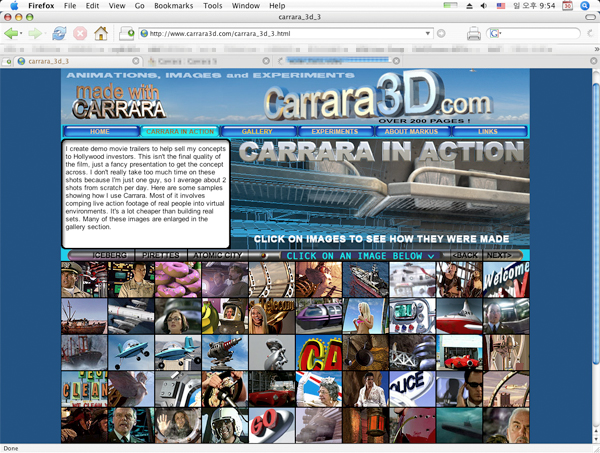Open the US flag input source menu
The width and height of the screenshot is (600, 453).
point(501,6)
